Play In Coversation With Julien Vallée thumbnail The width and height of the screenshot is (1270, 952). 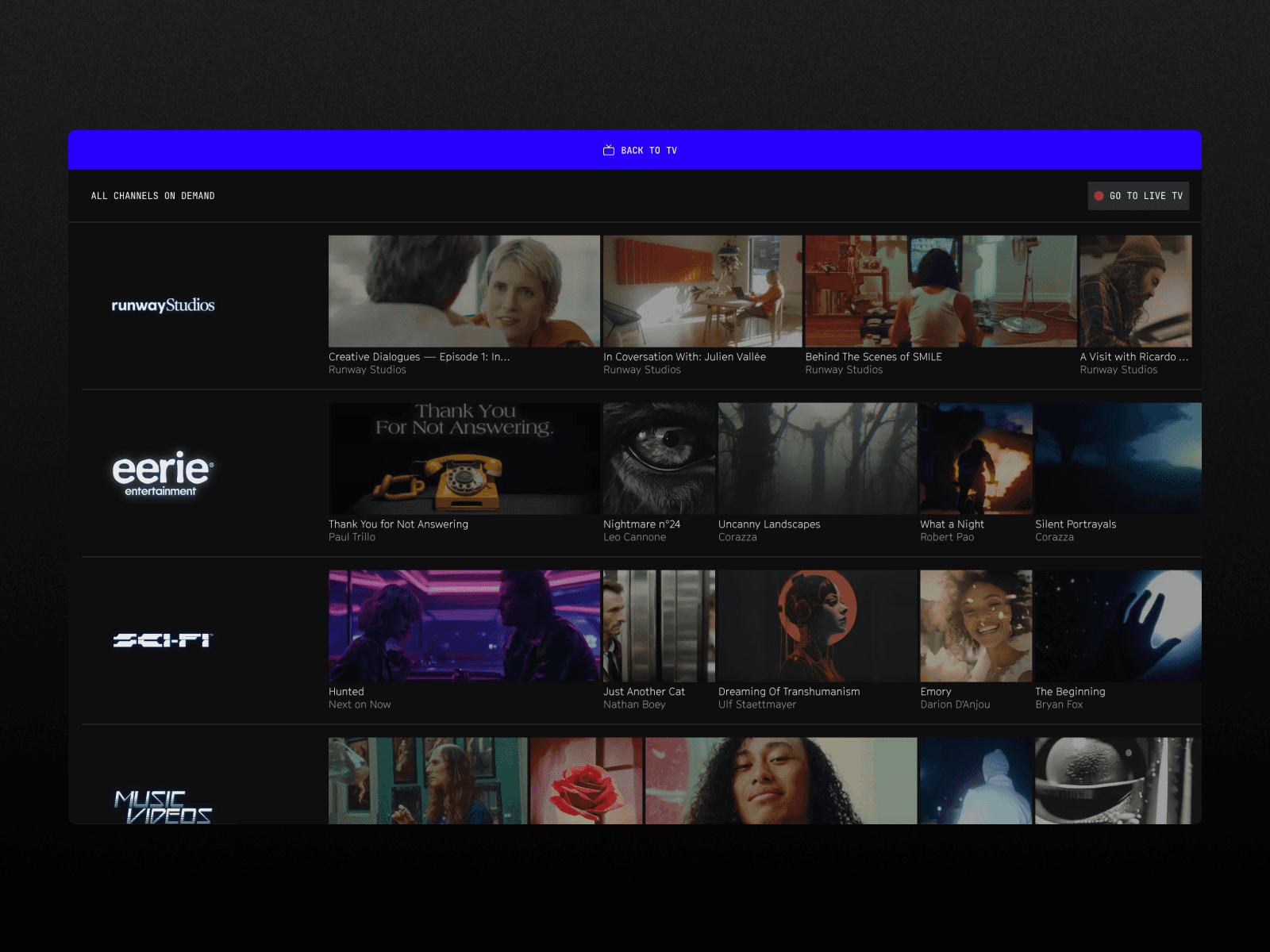click(x=702, y=291)
